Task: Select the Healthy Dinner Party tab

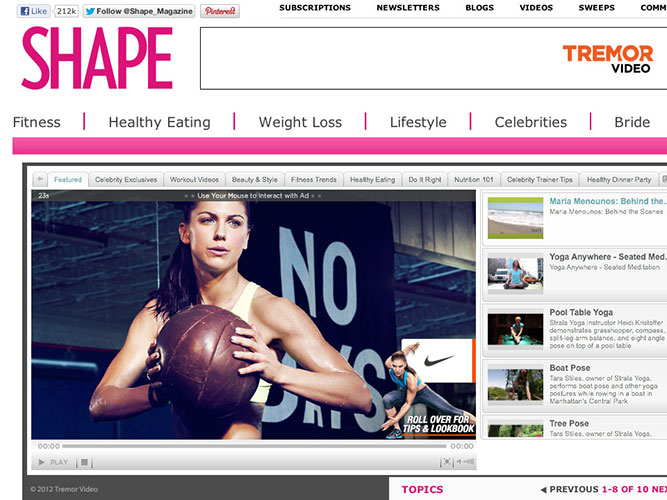Action: point(619,180)
